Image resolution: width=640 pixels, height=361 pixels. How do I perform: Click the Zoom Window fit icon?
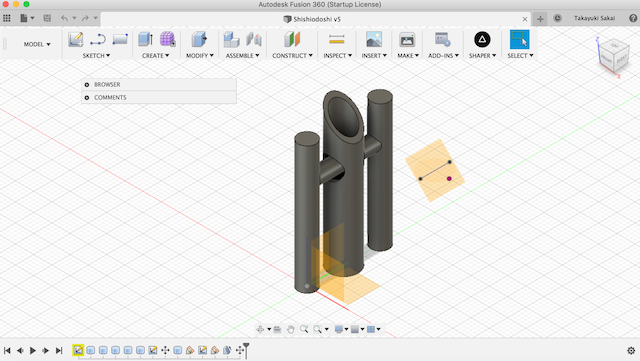pos(318,329)
